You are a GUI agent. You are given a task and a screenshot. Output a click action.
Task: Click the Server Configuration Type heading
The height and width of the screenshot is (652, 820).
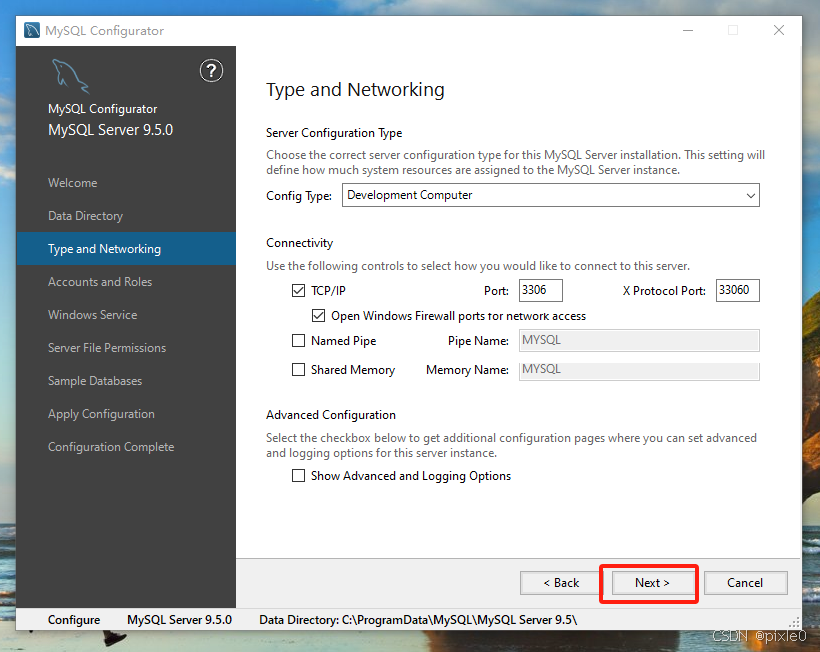(334, 133)
